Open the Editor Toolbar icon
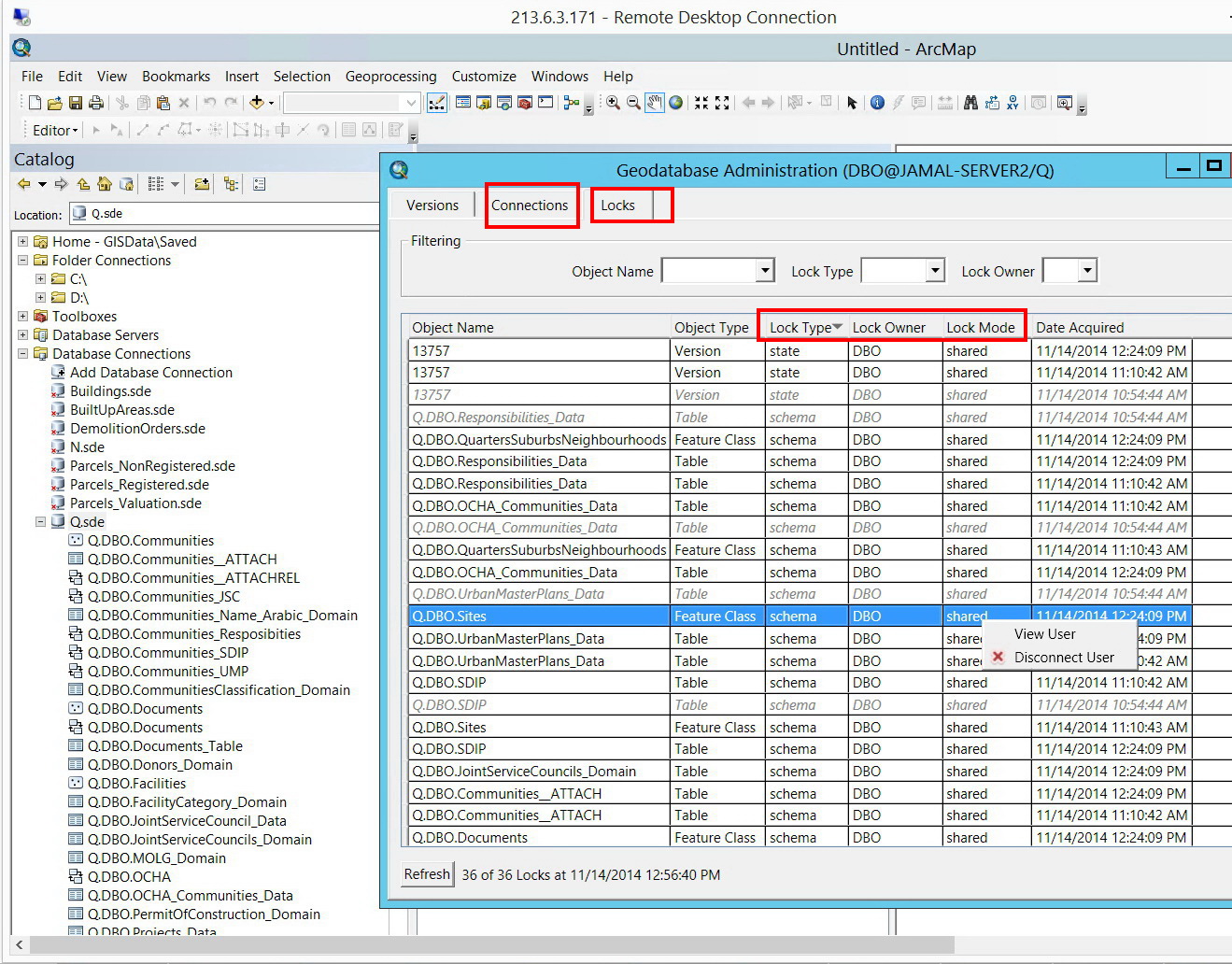The width and height of the screenshot is (1232, 964). click(x=436, y=103)
